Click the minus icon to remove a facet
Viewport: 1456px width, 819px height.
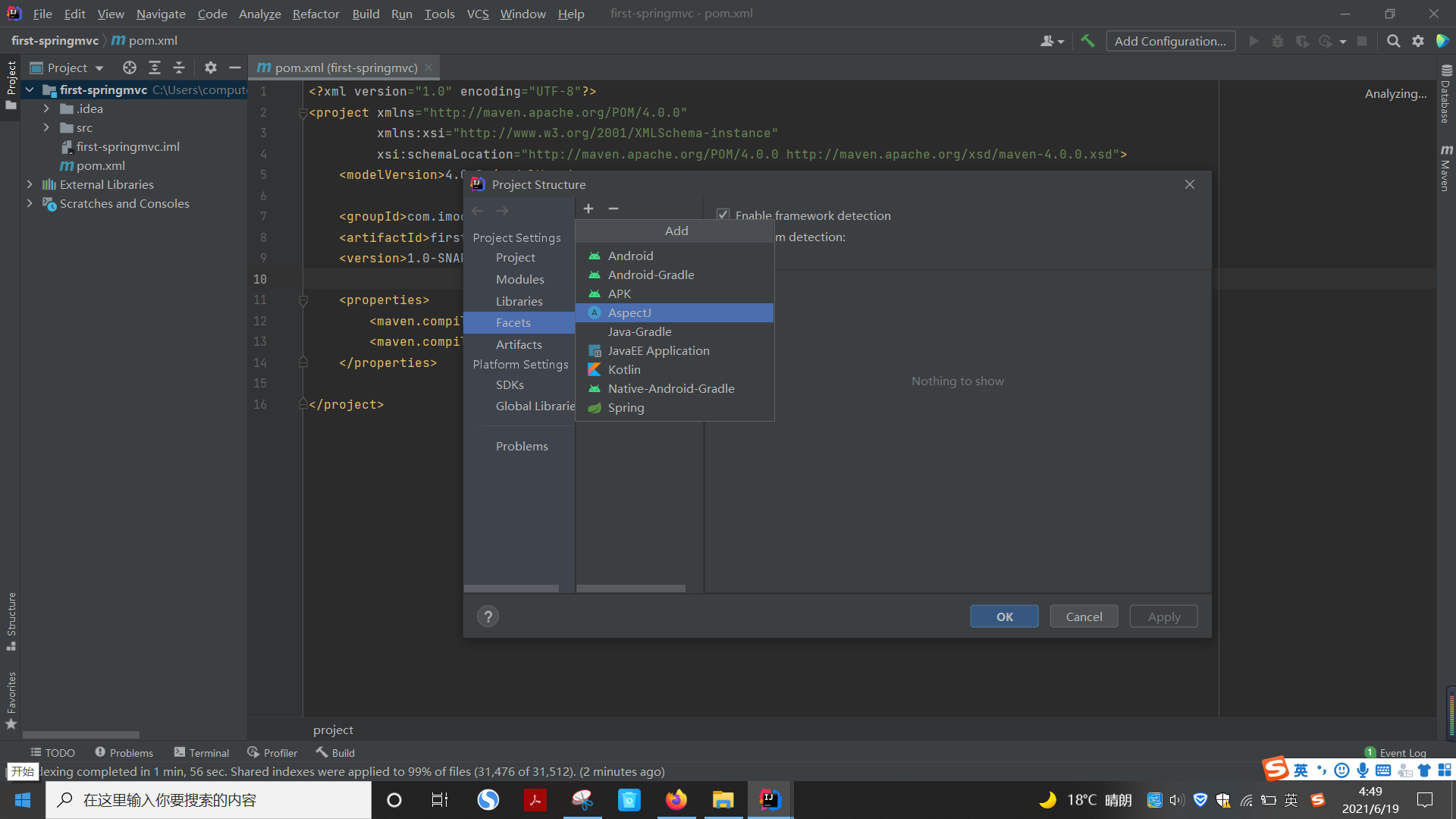click(x=613, y=209)
